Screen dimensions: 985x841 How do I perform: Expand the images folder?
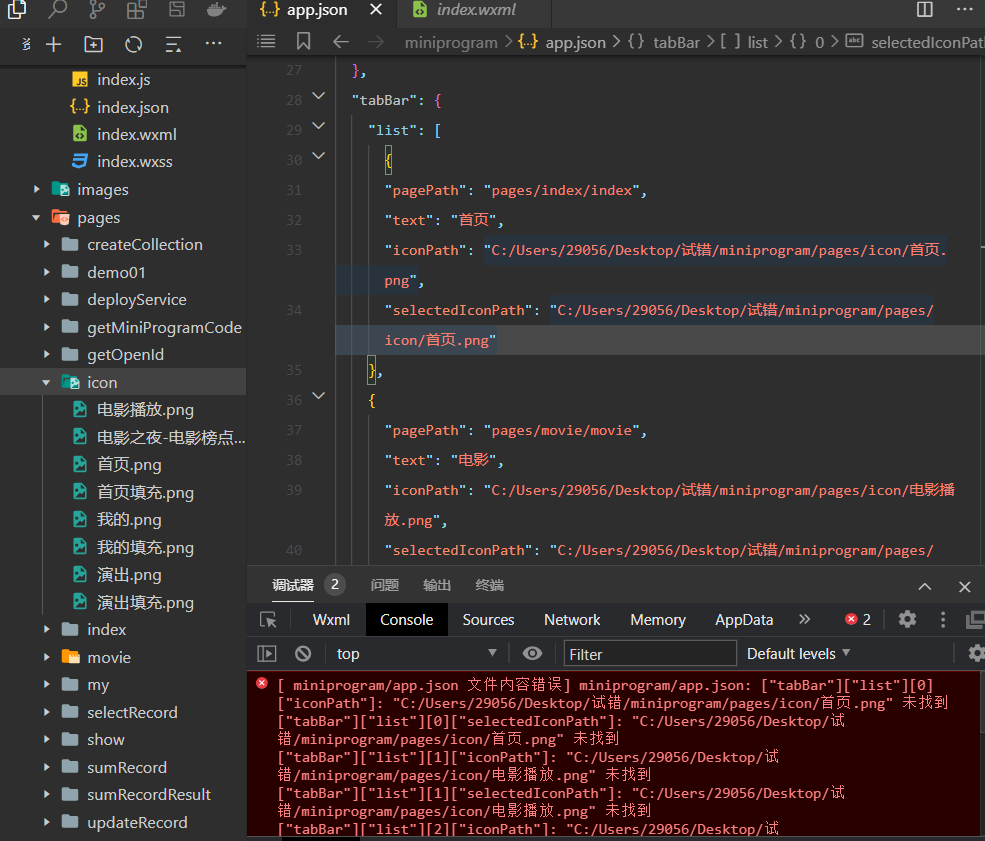36,189
